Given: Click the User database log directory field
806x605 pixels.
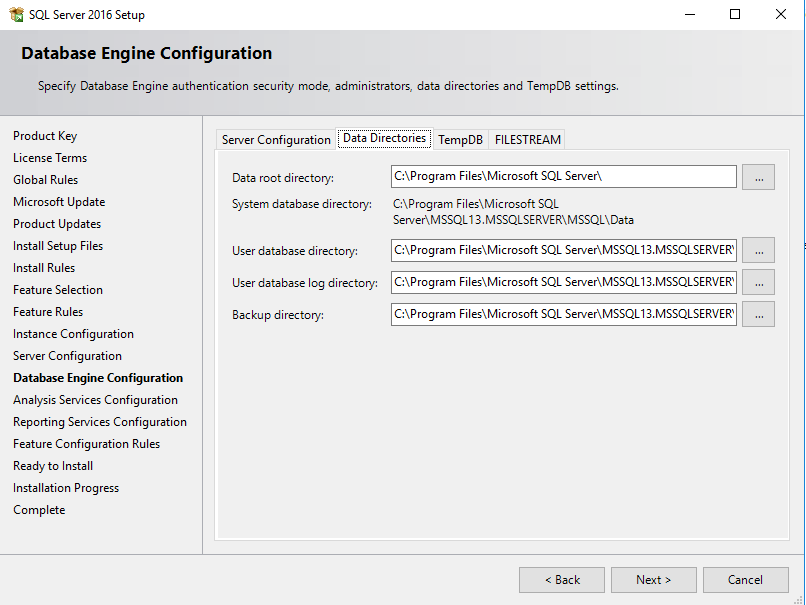Looking at the screenshot, I should (x=563, y=282).
